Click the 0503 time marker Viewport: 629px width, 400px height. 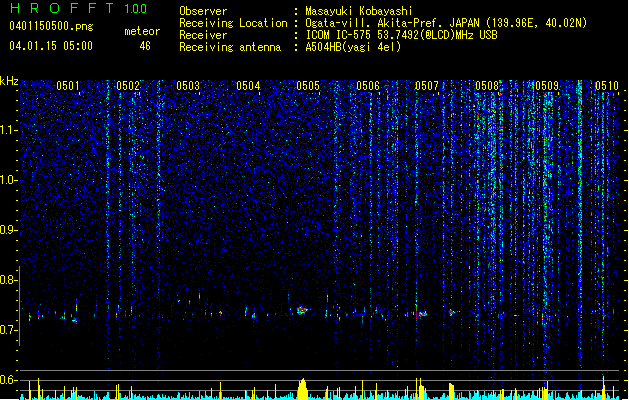click(188, 86)
